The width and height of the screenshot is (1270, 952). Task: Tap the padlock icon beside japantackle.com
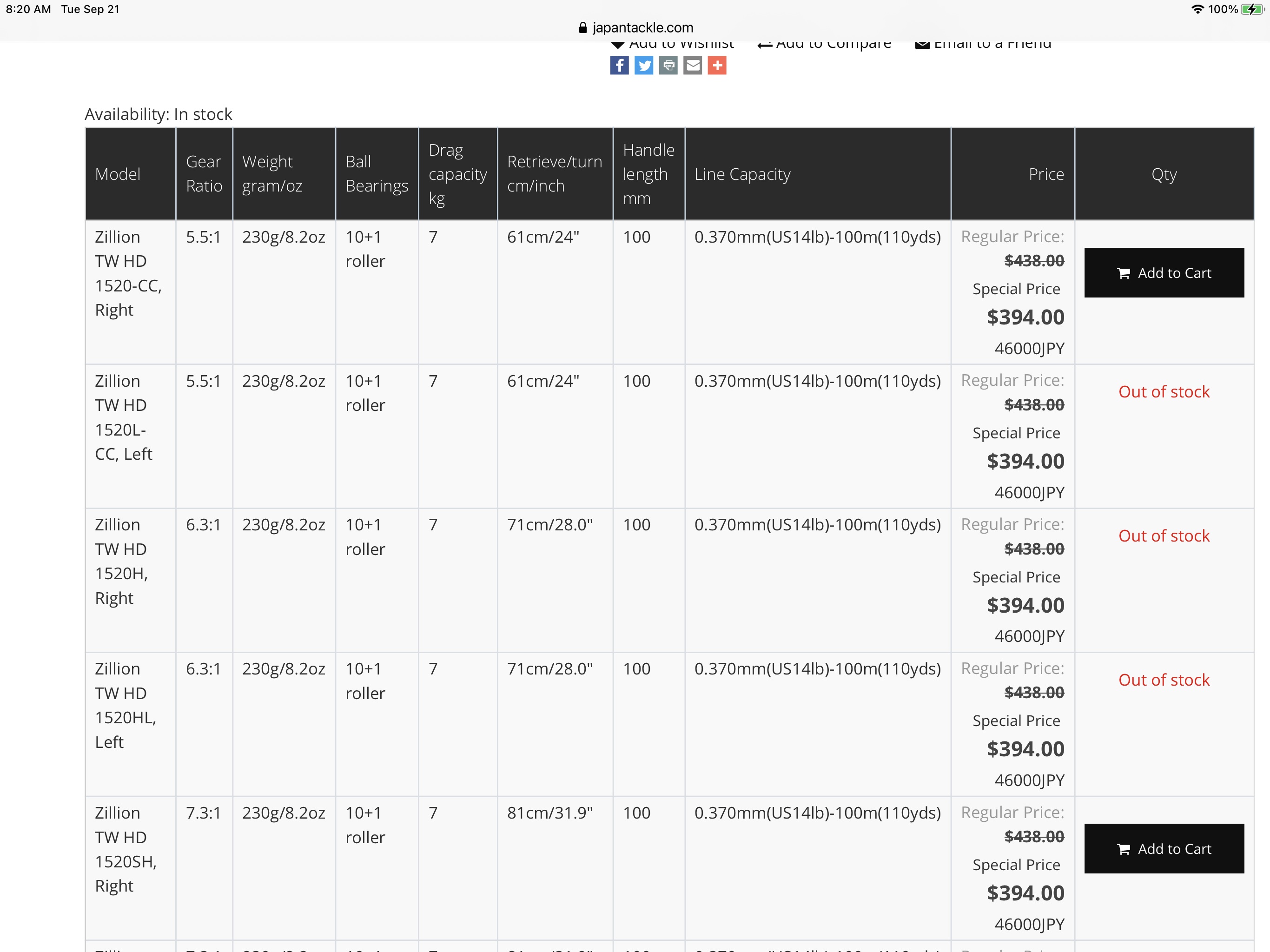[x=583, y=27]
